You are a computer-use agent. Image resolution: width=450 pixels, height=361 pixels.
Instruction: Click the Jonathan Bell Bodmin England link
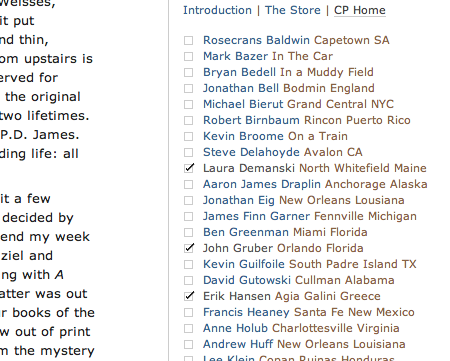[x=289, y=88]
